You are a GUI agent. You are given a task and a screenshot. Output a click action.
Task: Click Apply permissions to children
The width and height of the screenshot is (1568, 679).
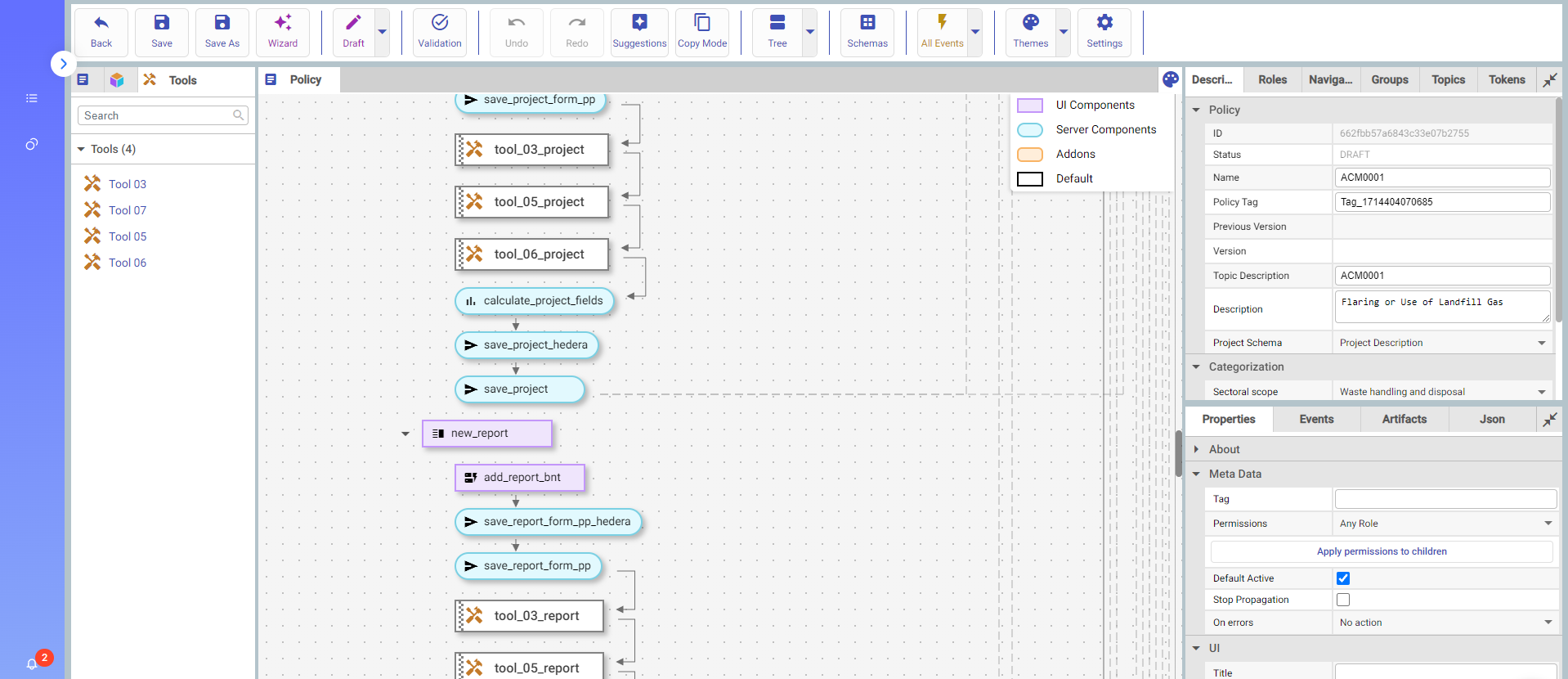(1381, 551)
